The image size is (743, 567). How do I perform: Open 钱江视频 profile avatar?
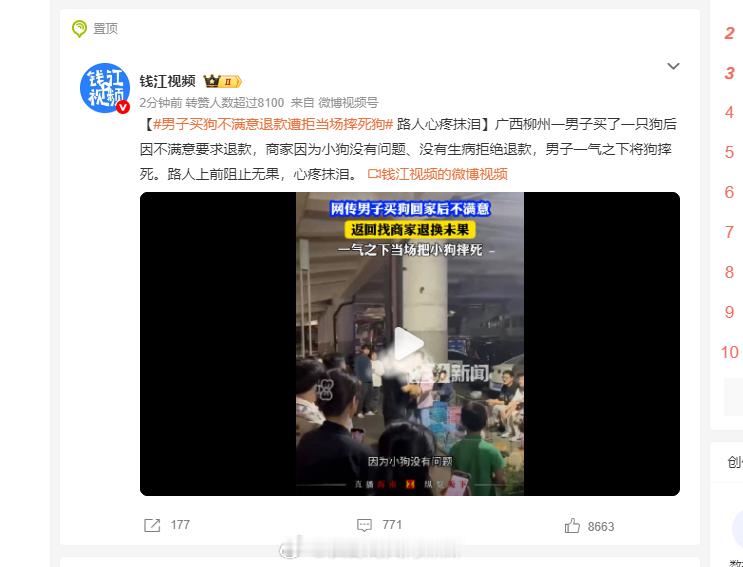[x=105, y=88]
